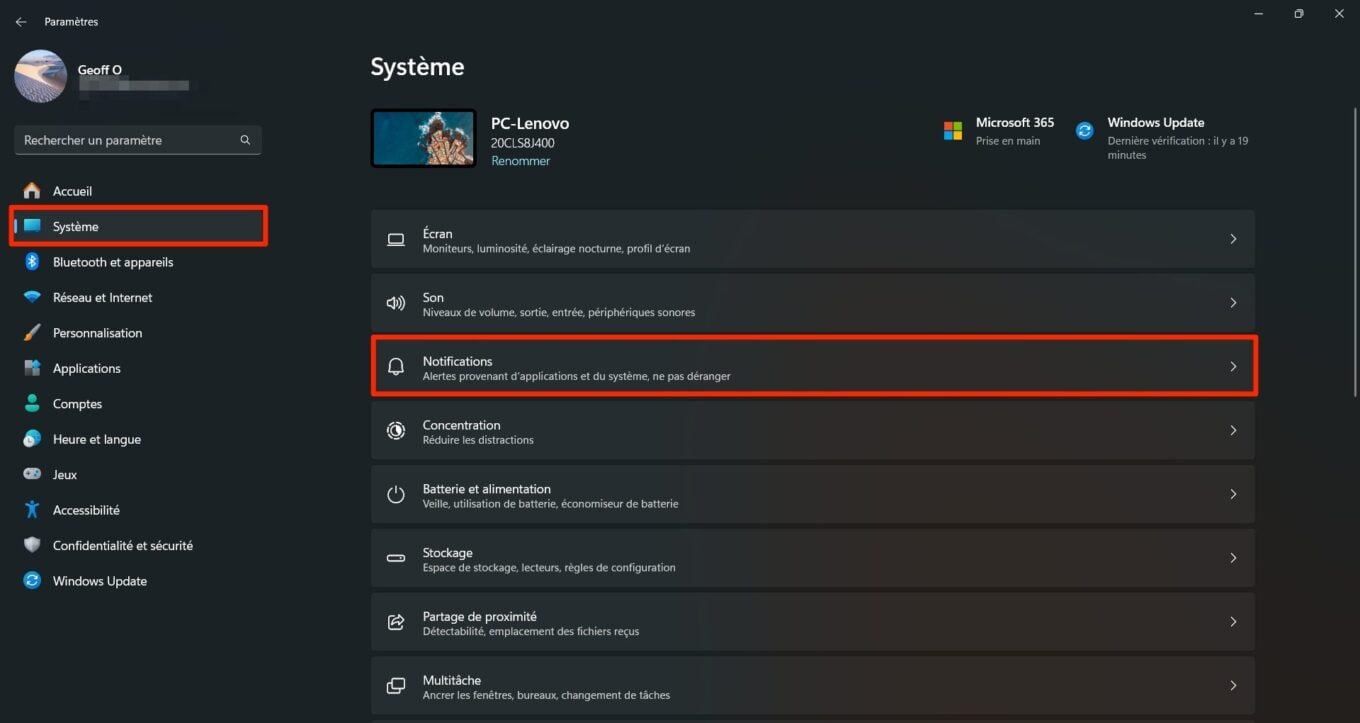
Task: Click the Écran display icon
Action: tap(396, 239)
